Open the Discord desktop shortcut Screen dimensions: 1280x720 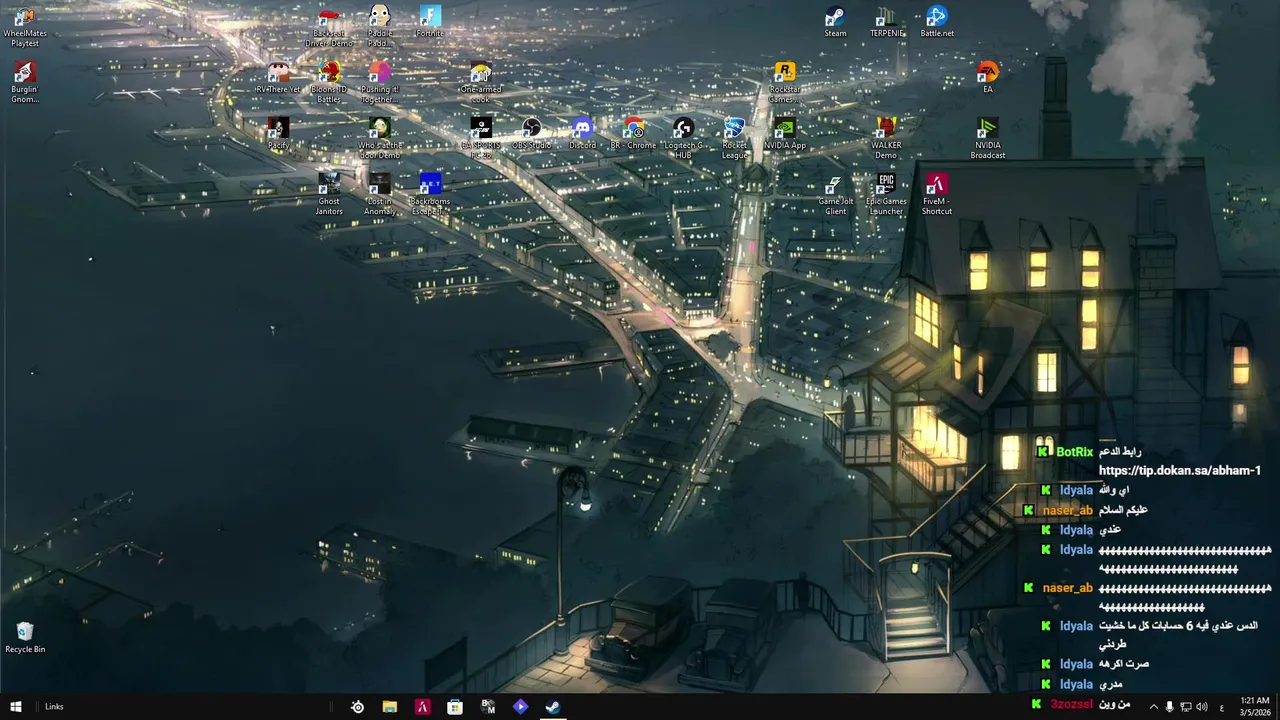pyautogui.click(x=582, y=134)
